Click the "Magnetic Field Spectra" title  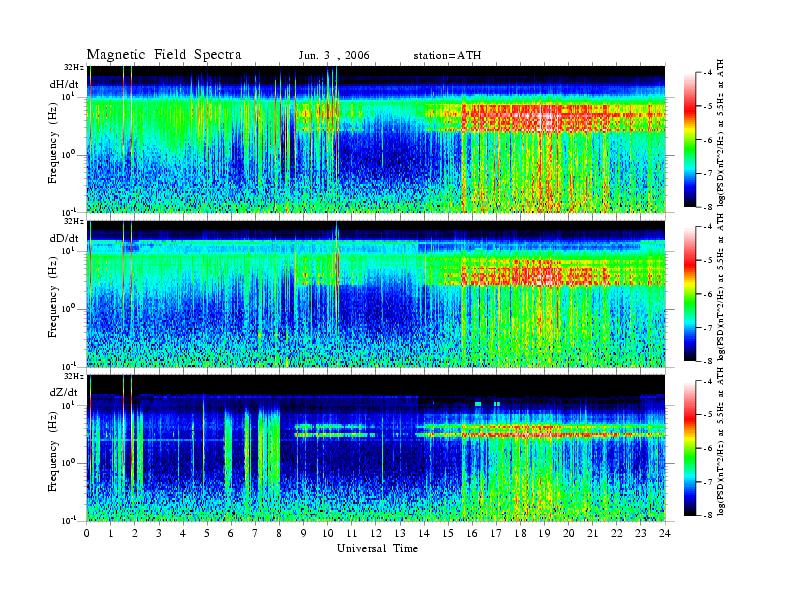click(x=164, y=55)
